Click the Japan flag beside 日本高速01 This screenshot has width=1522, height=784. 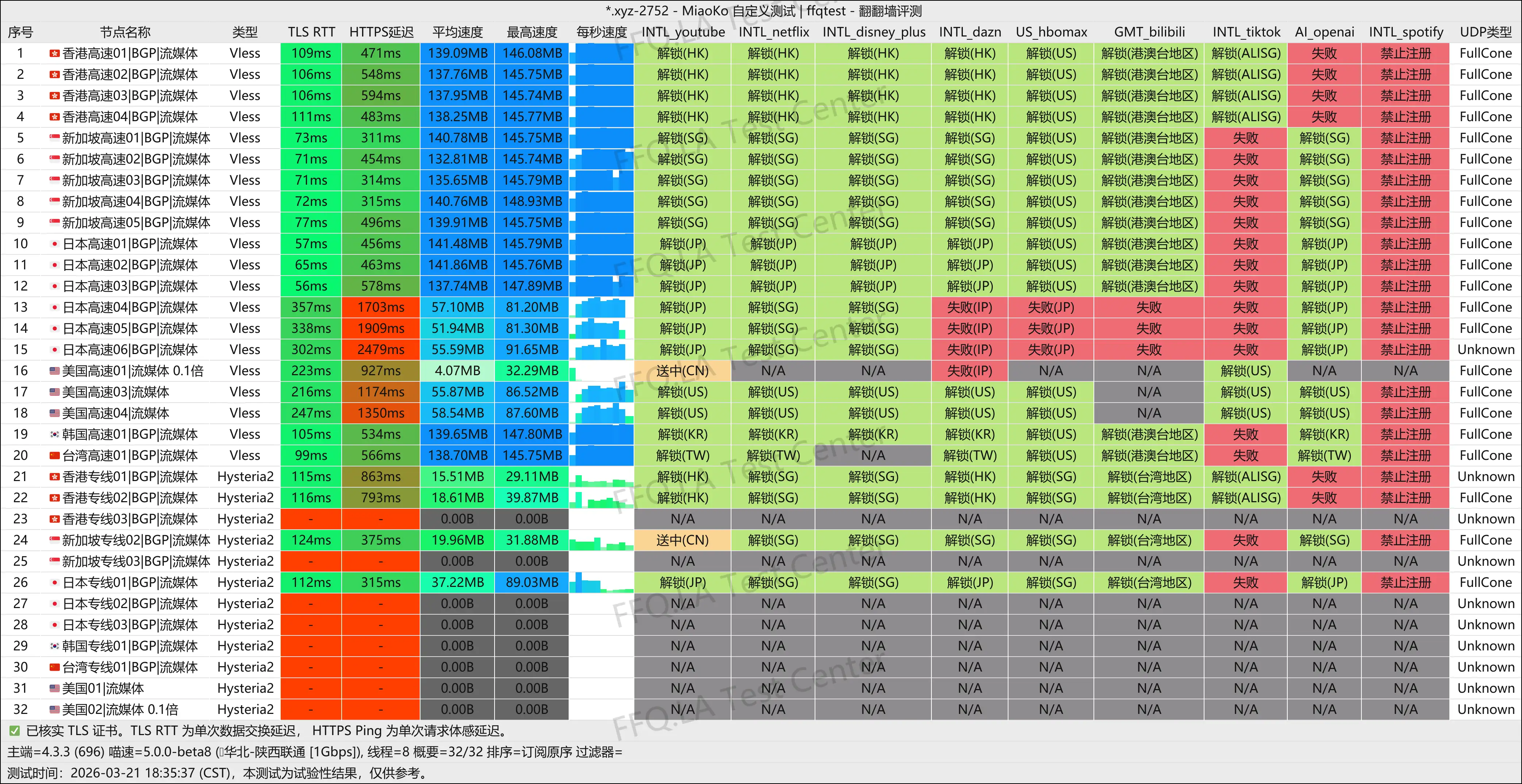54,244
